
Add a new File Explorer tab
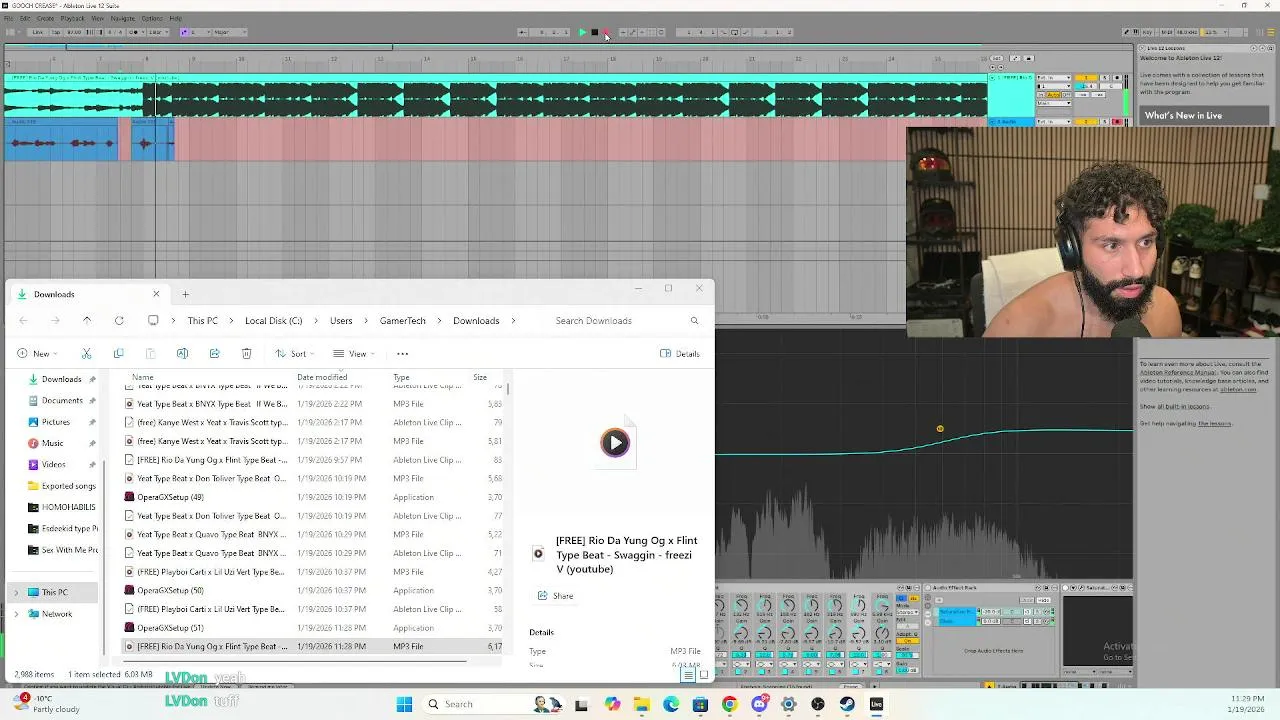185,294
